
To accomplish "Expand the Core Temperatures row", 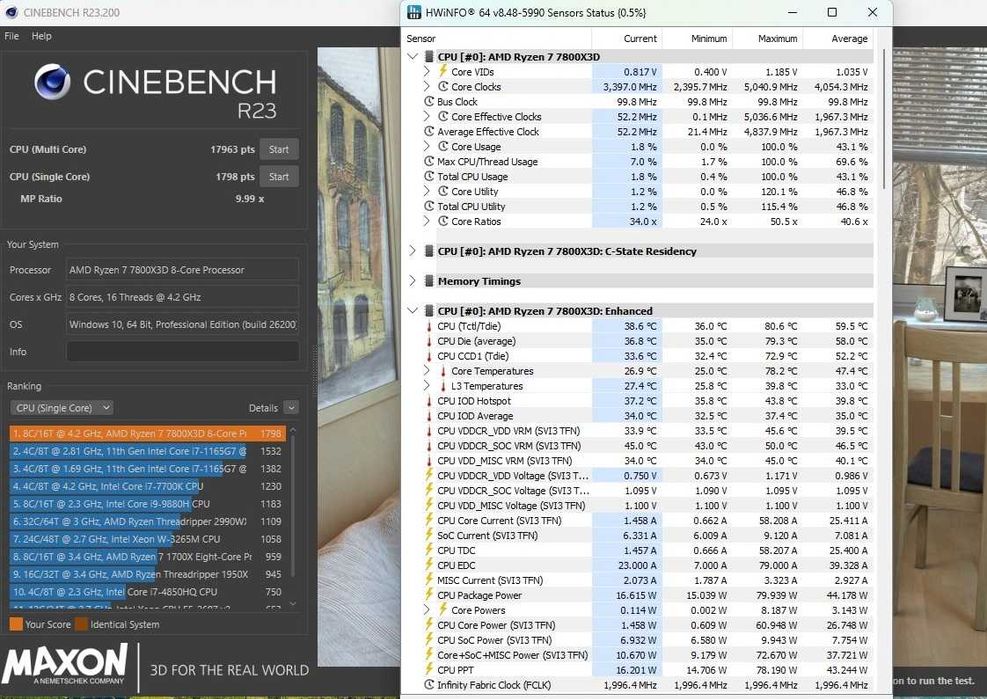I will pos(427,371).
